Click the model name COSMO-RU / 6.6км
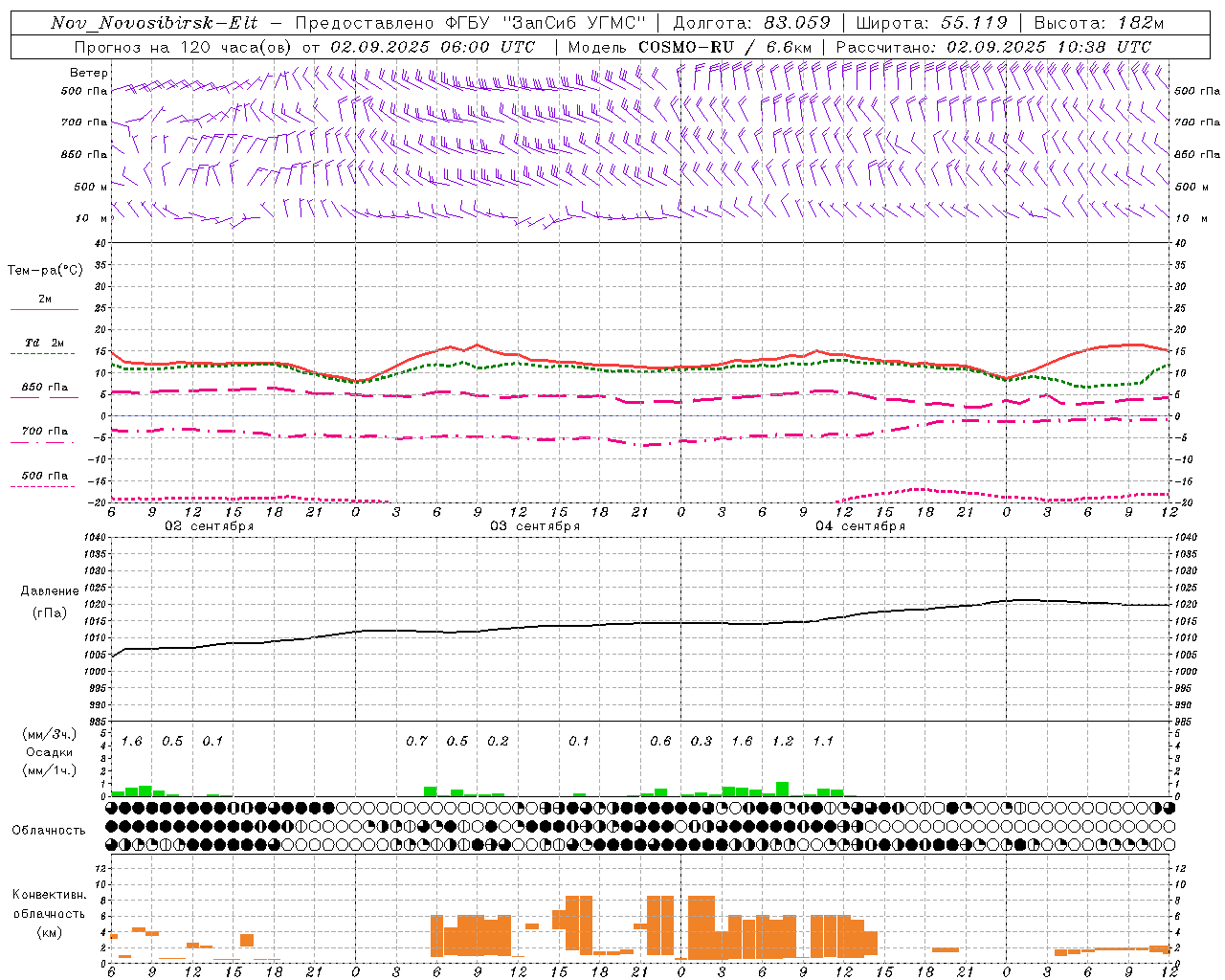 click(x=724, y=47)
